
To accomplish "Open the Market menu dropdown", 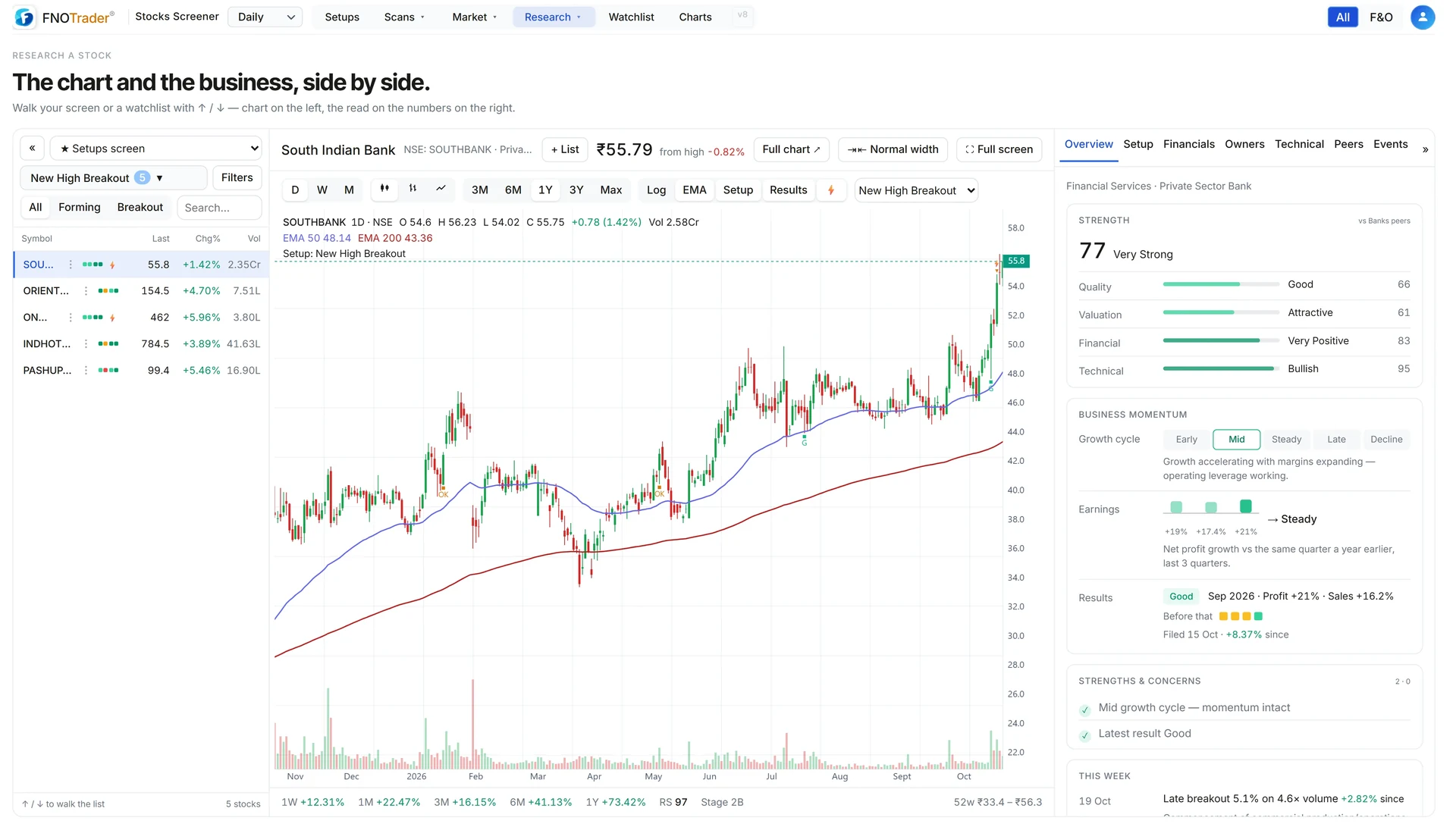I will (474, 17).
